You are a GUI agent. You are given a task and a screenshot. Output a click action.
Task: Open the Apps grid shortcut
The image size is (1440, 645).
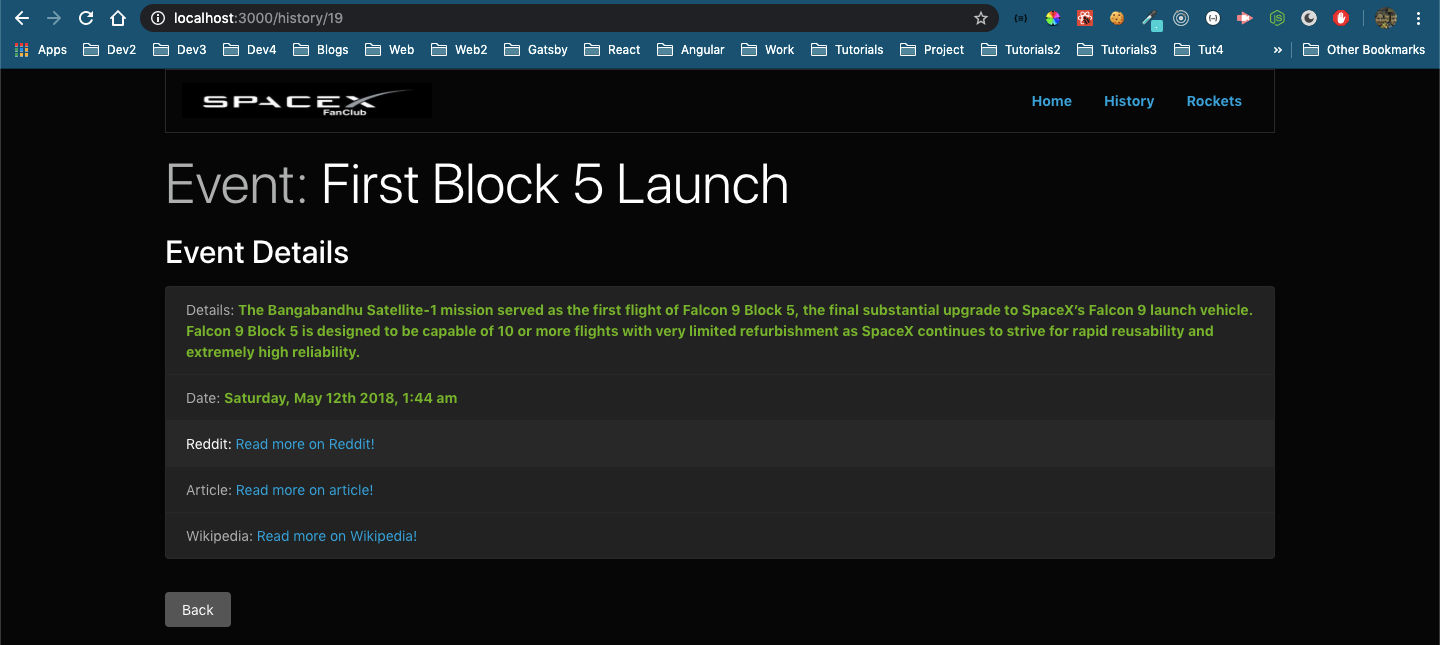click(41, 49)
